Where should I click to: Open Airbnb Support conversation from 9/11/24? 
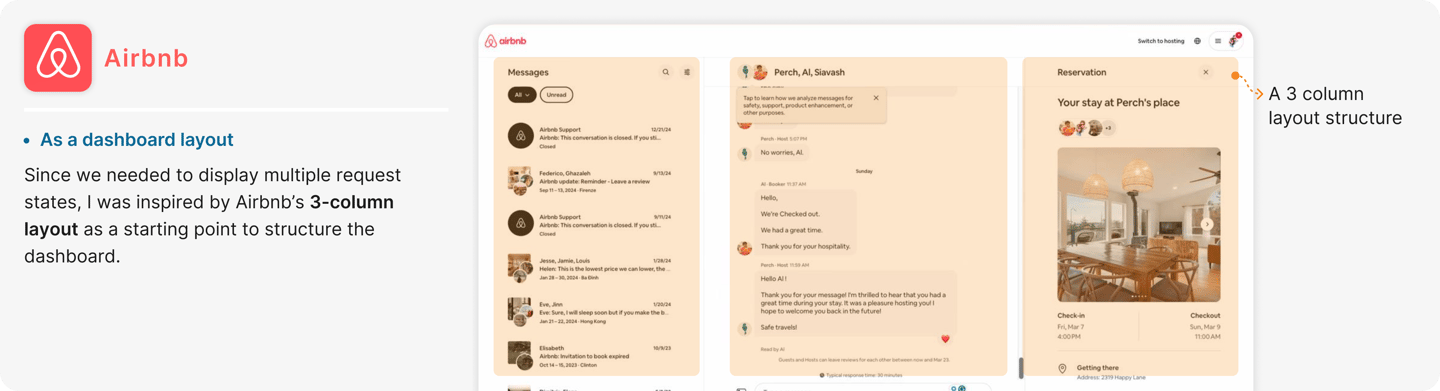(590, 224)
